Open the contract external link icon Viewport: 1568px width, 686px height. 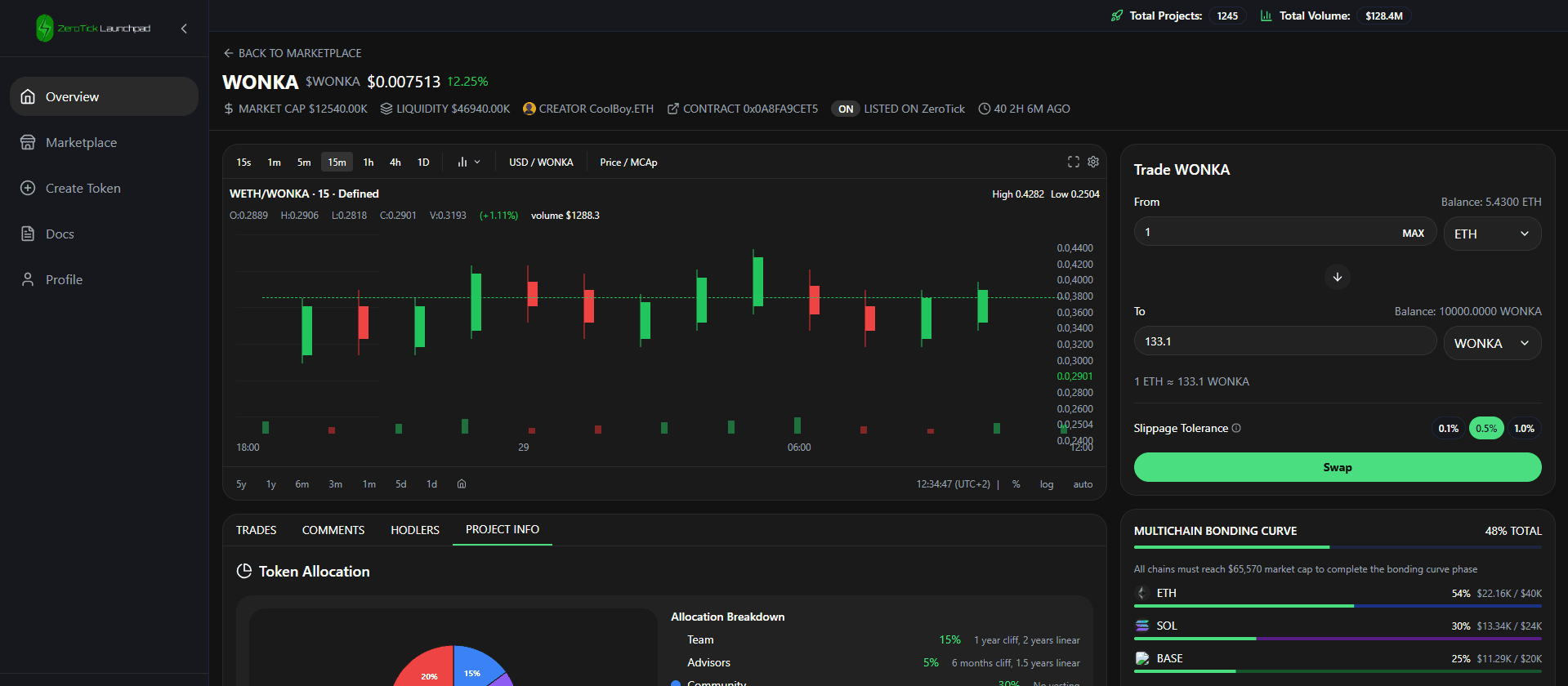pyautogui.click(x=673, y=109)
